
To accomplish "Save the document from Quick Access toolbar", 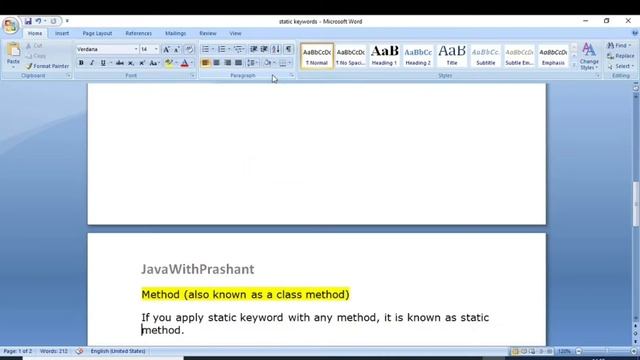I will click(28, 21).
